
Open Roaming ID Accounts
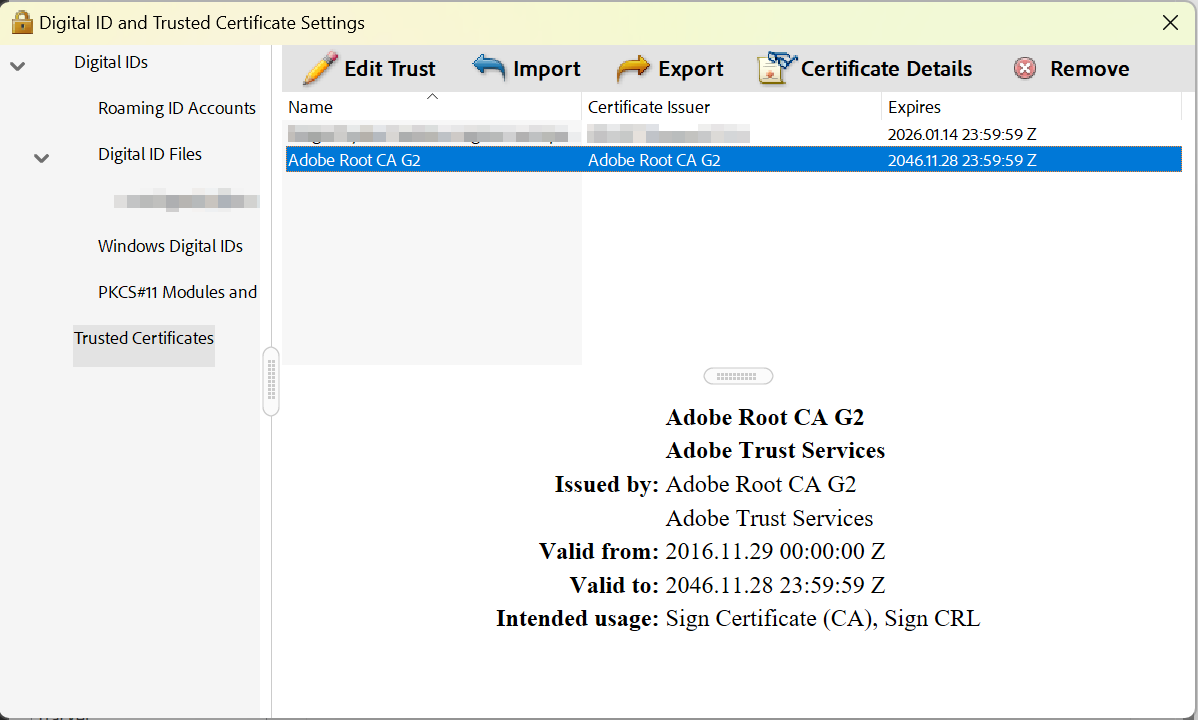coord(176,108)
